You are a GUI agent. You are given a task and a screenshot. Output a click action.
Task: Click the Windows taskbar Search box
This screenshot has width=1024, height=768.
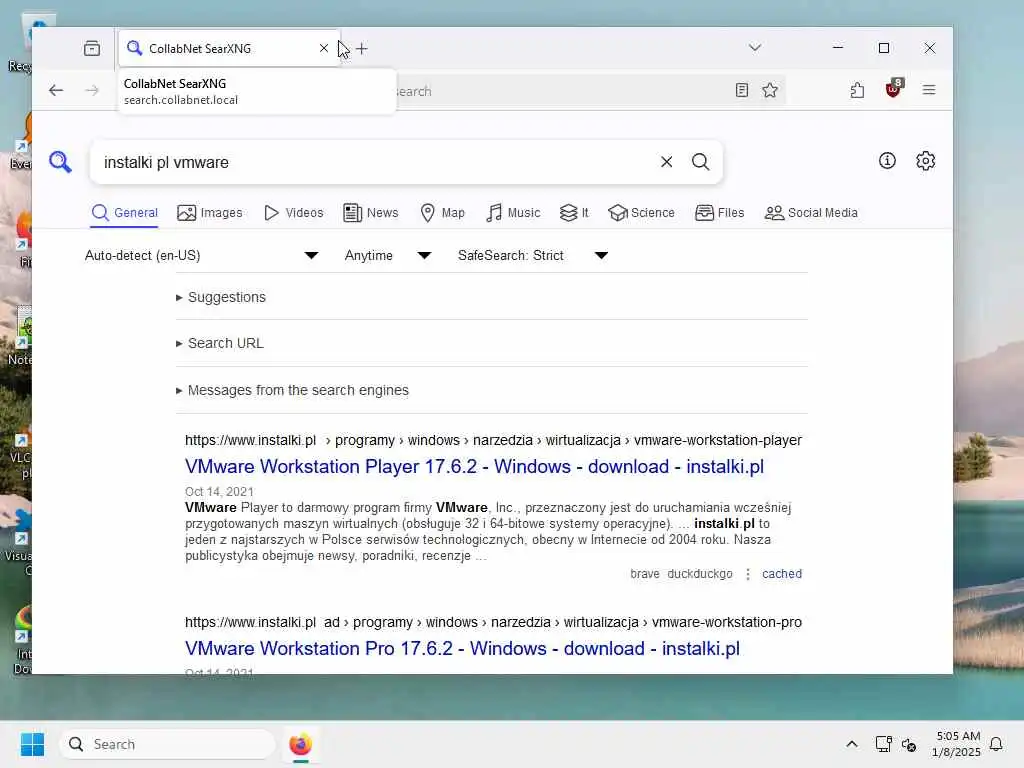coord(167,744)
